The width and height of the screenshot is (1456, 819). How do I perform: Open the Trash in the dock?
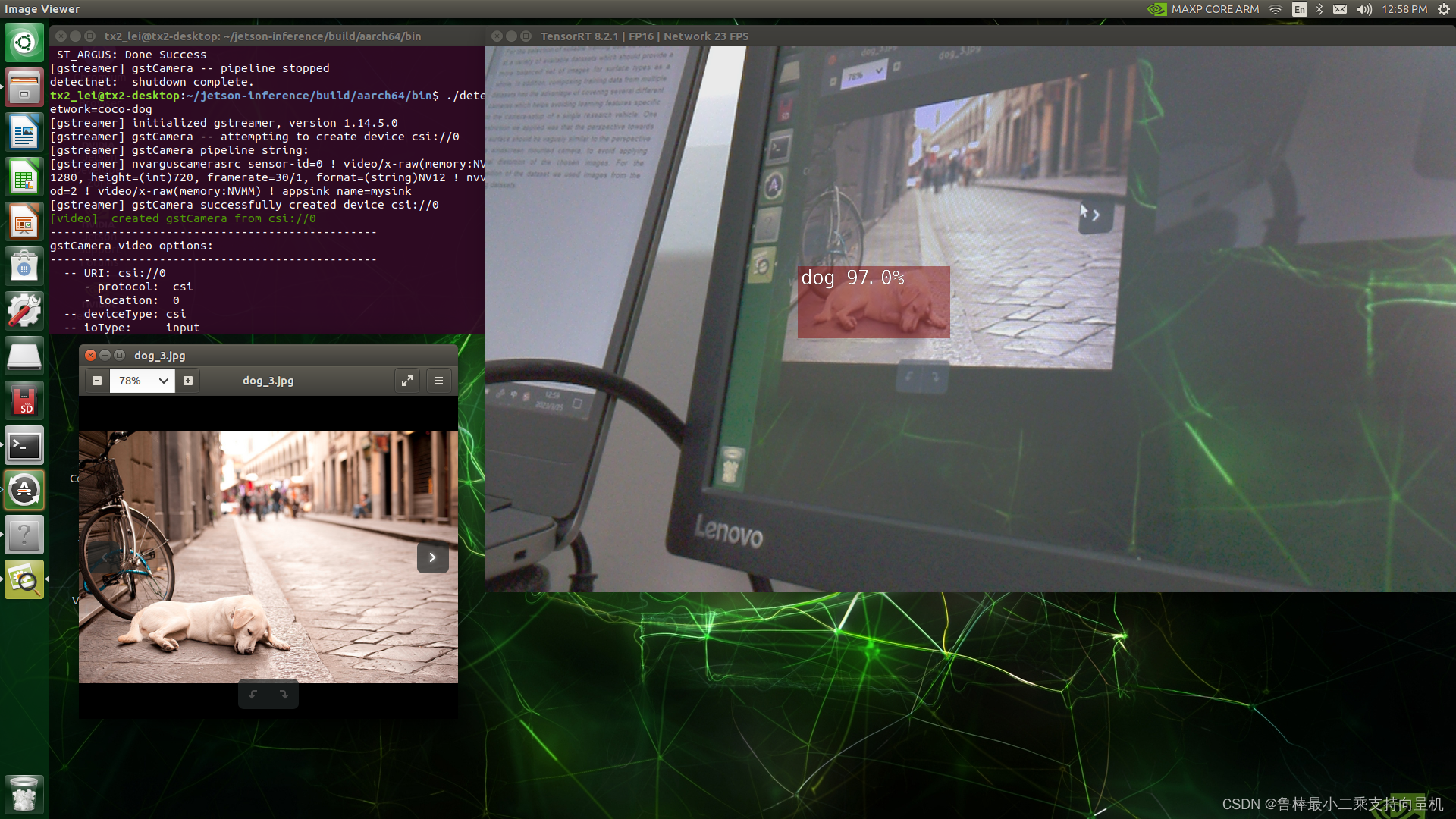click(24, 794)
